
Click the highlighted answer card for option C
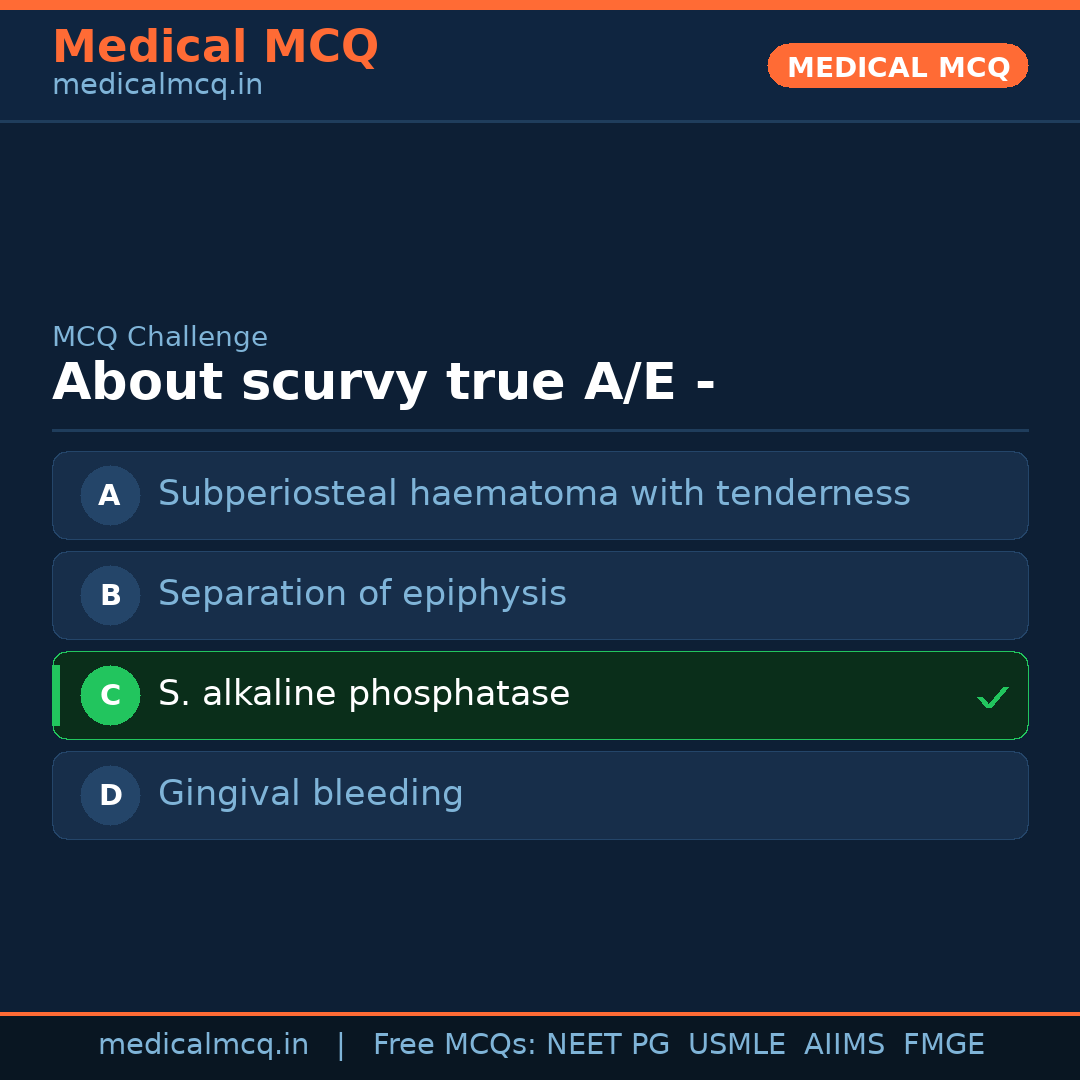(x=540, y=695)
